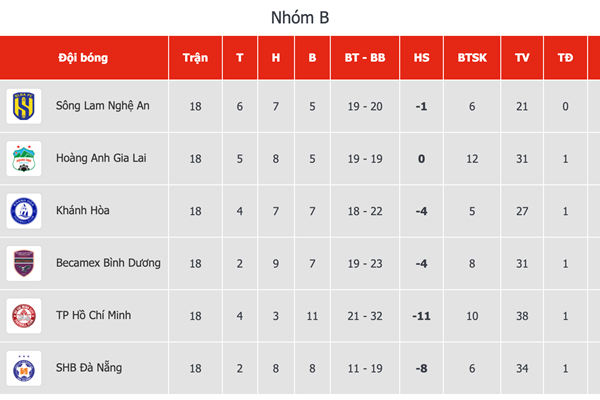Click the TV column header
This screenshot has width=600, height=400.
(522, 58)
